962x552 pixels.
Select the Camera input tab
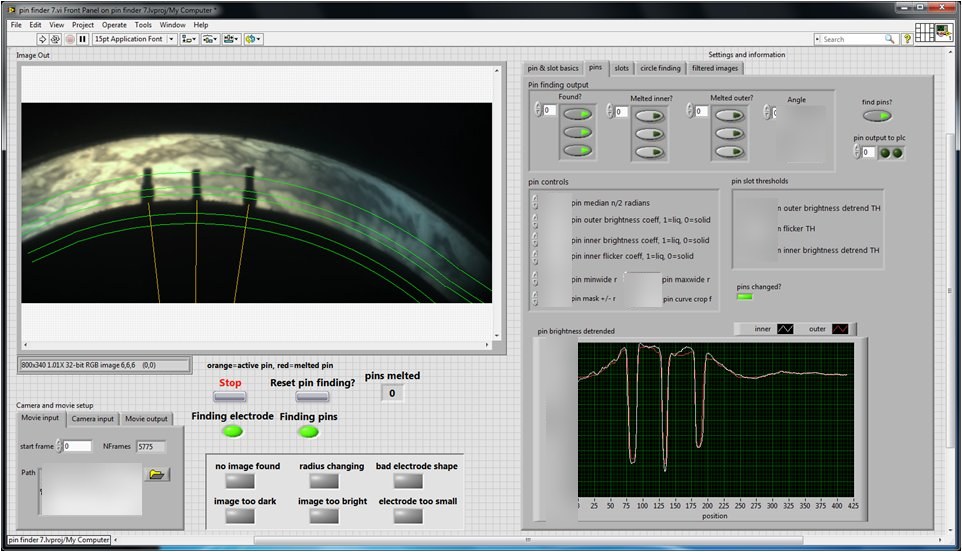click(93, 419)
